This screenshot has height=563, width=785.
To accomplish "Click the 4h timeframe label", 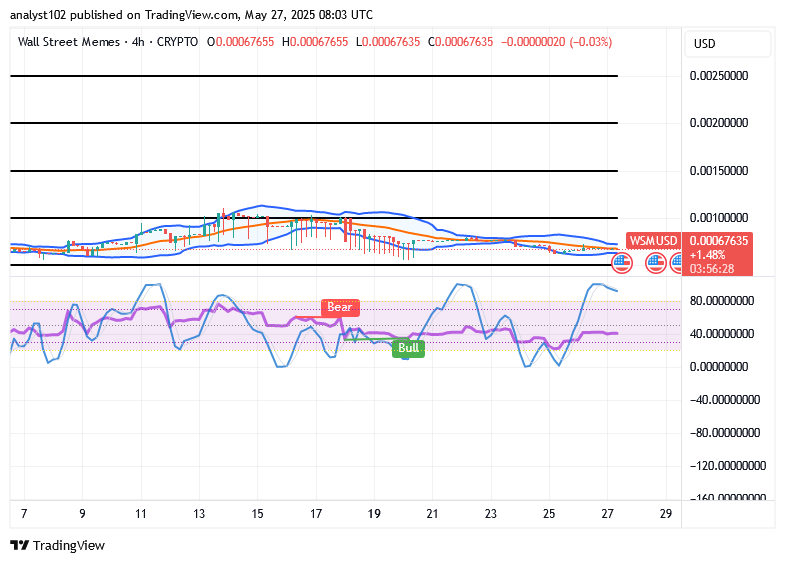I will (x=138, y=42).
